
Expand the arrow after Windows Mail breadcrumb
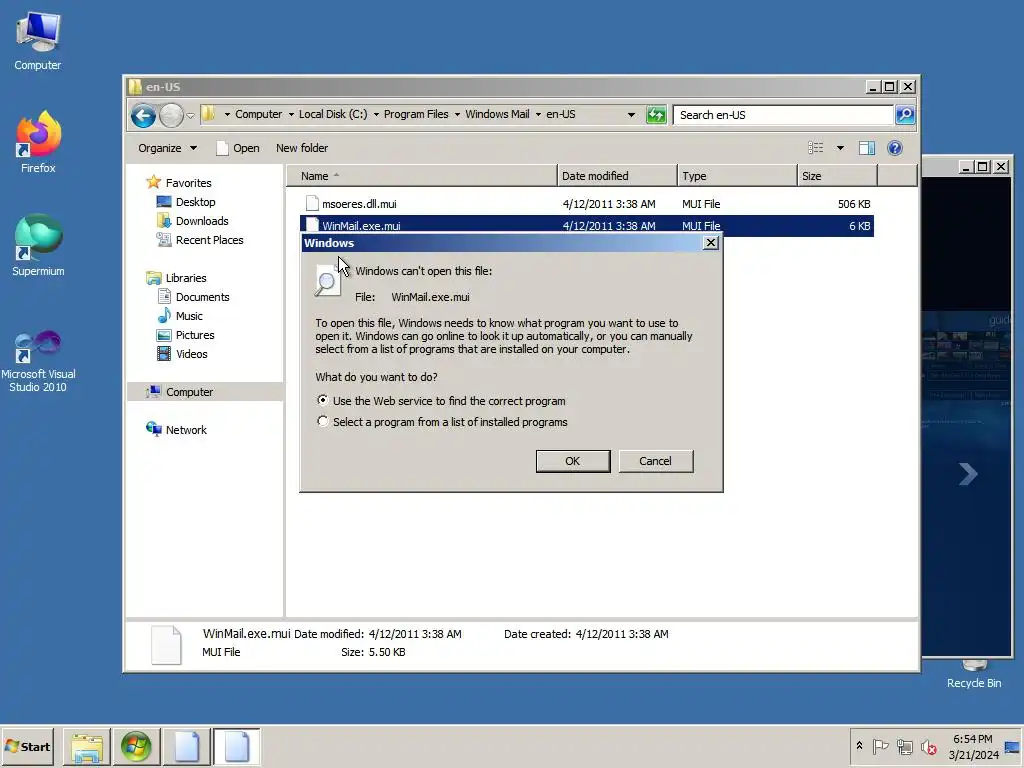click(538, 114)
